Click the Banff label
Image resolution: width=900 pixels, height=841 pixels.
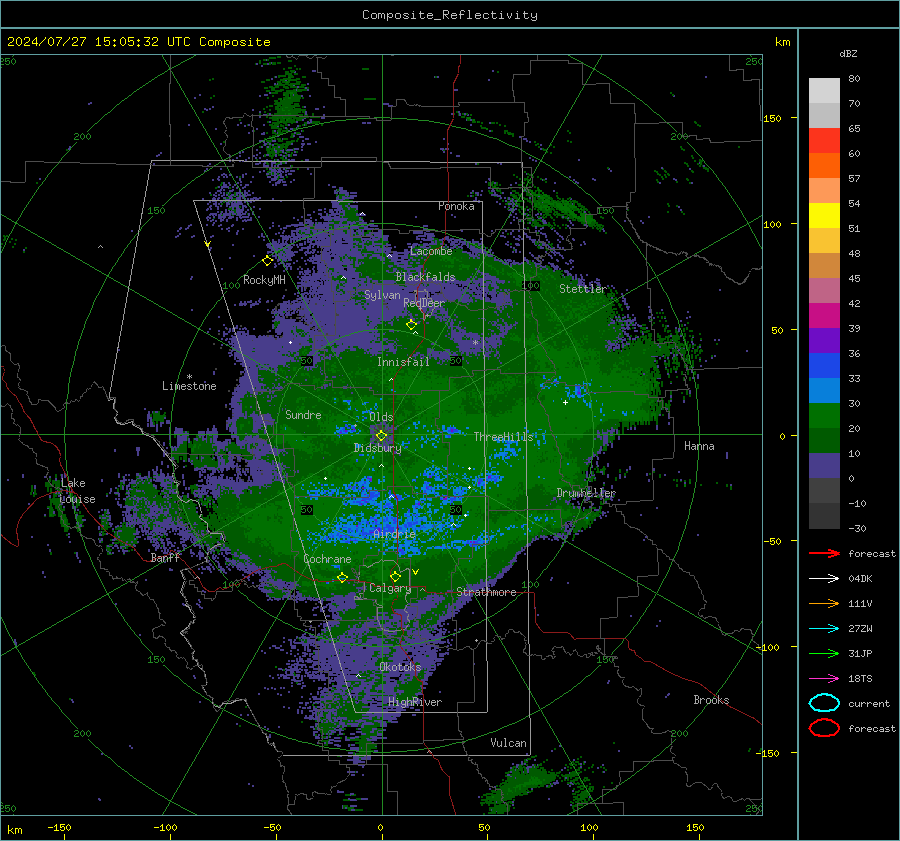coord(165,558)
